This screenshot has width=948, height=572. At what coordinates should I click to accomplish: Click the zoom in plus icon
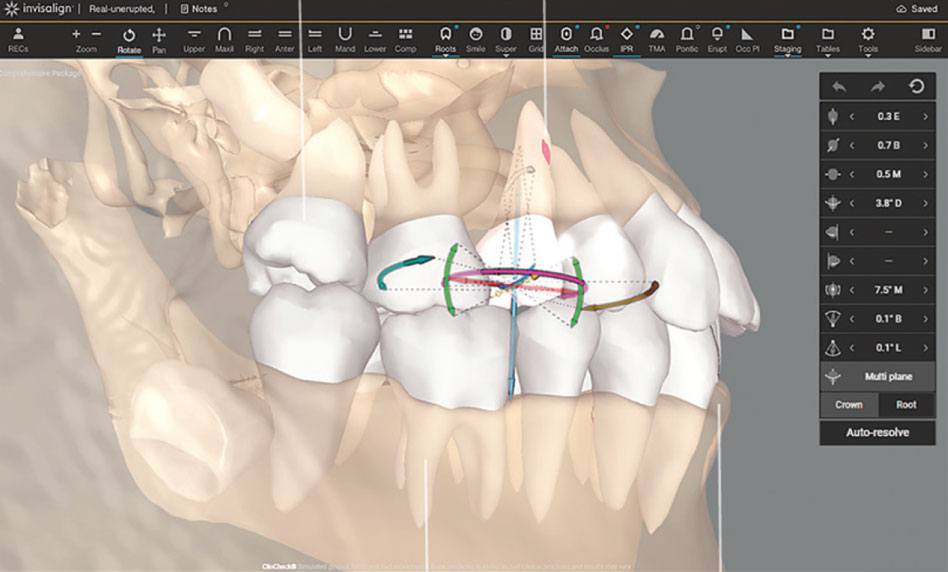[x=76, y=34]
